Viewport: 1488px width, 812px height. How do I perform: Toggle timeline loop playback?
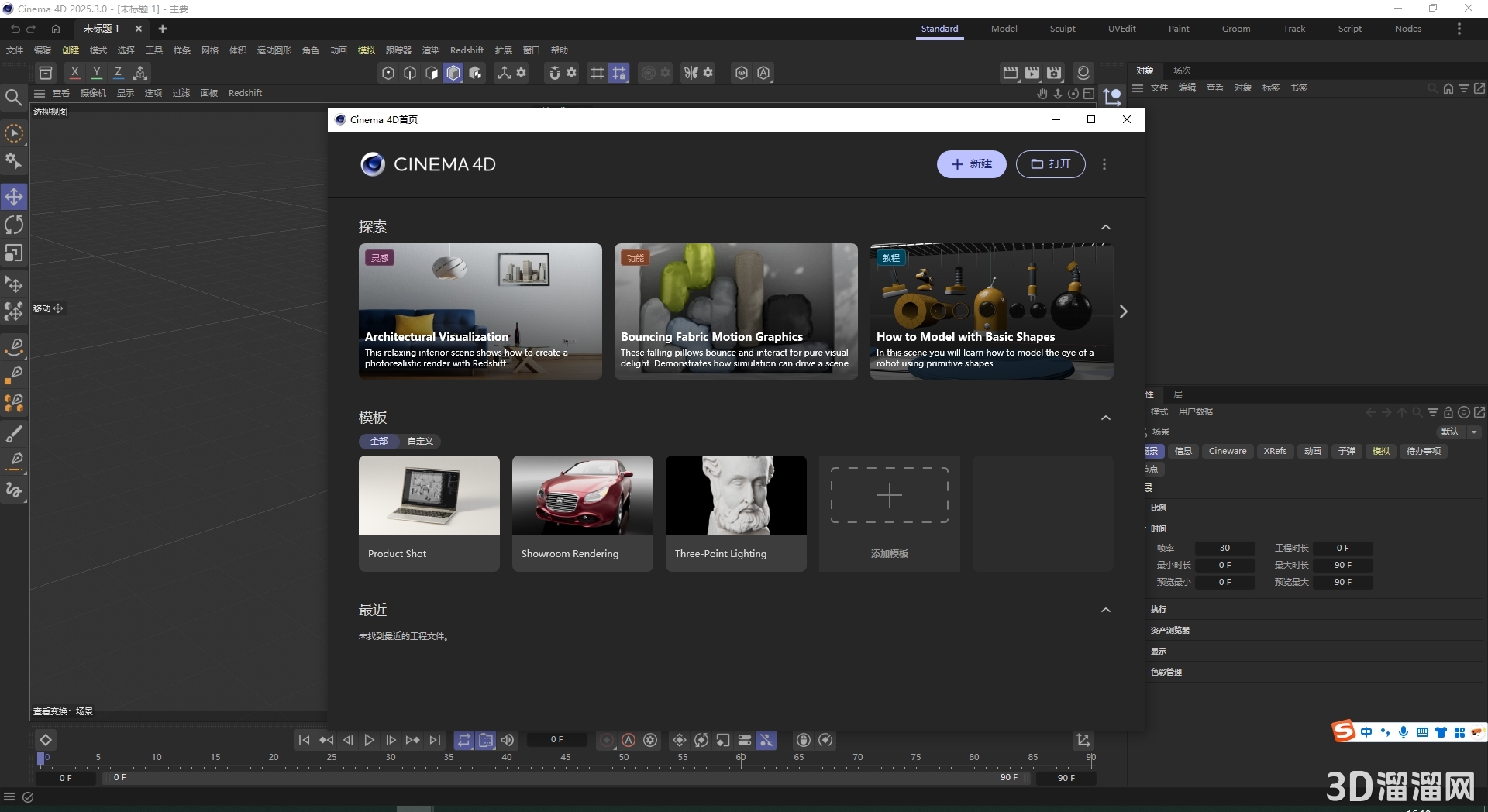tap(463, 741)
